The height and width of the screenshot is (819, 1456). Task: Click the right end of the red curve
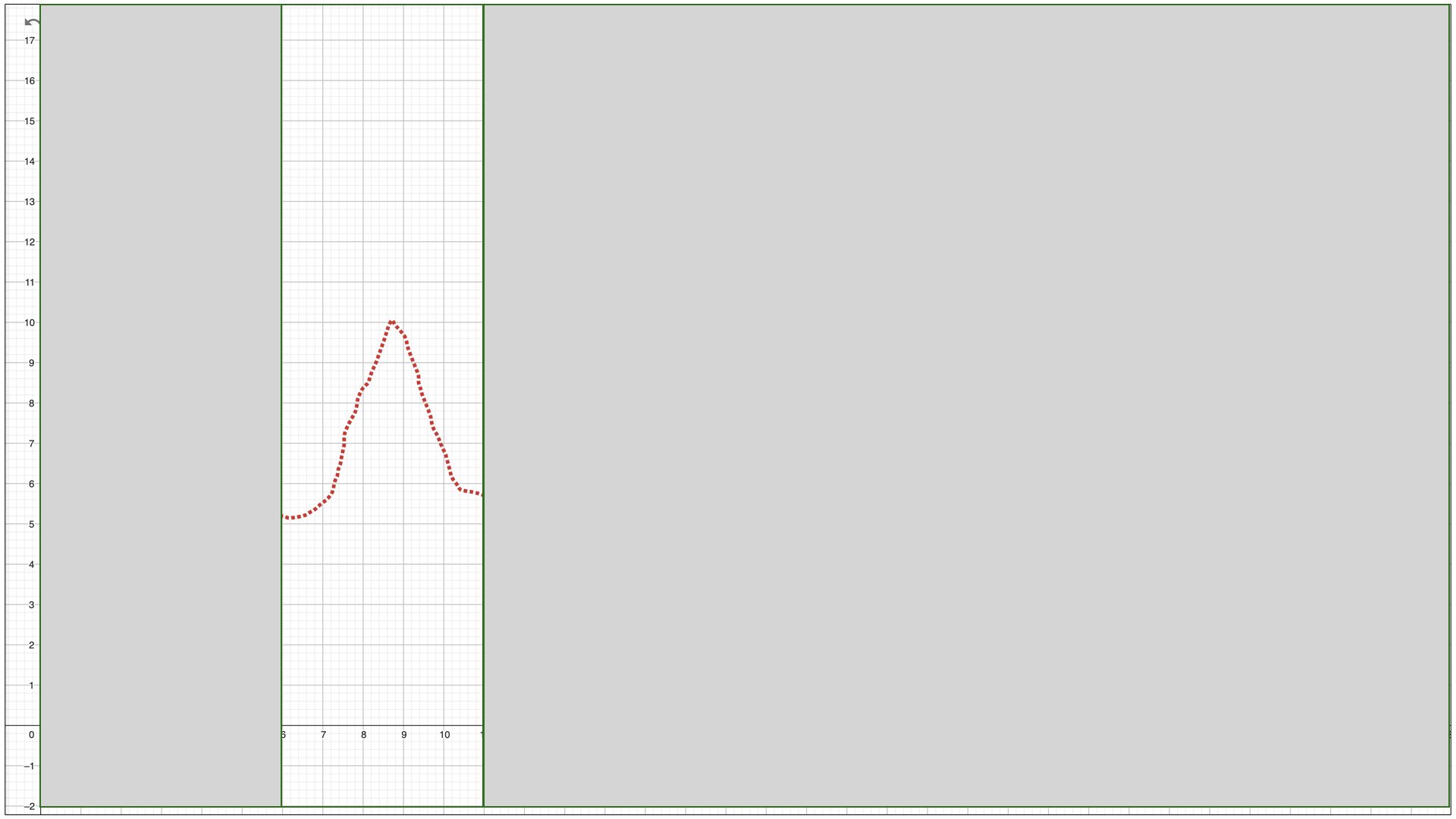(481, 494)
